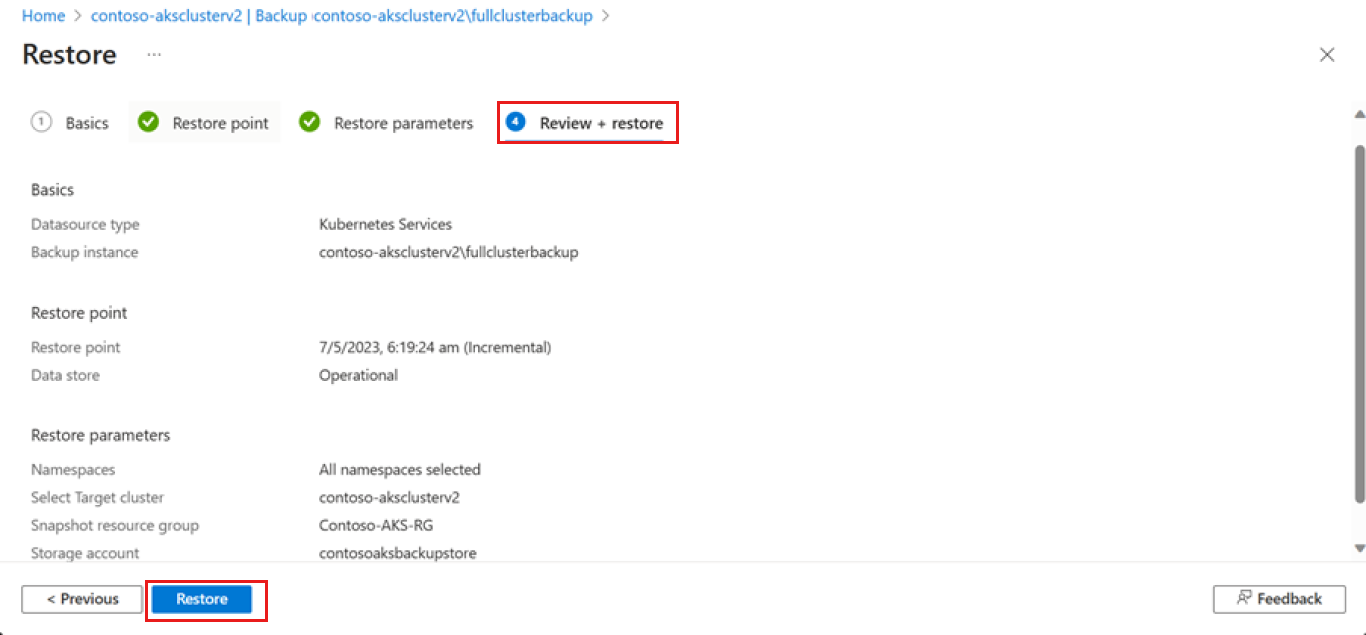Go to the Restore point tab
The image size is (1366, 635).
point(220,123)
